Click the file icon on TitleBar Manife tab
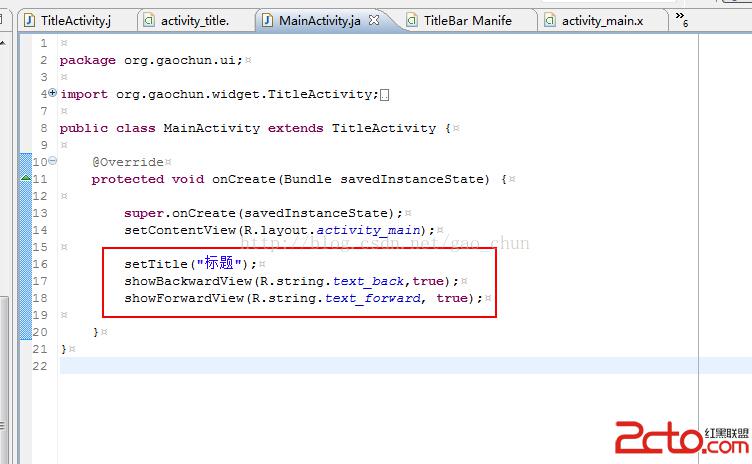This screenshot has height=464, width=752. tap(411, 21)
